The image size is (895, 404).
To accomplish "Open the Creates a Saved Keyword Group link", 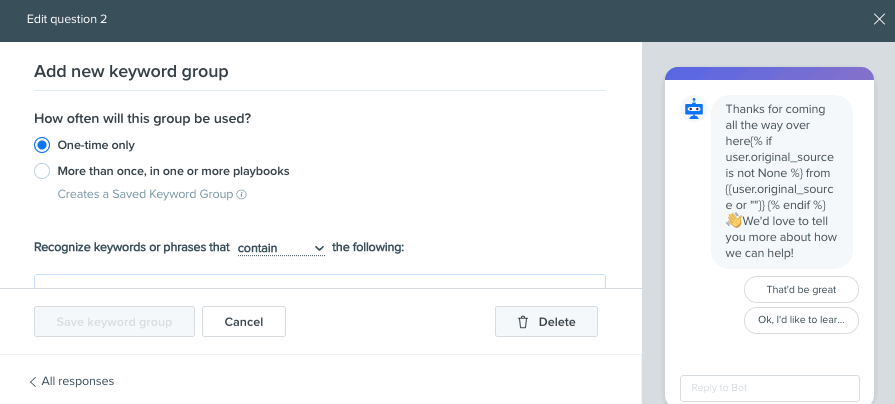I will 145,195.
